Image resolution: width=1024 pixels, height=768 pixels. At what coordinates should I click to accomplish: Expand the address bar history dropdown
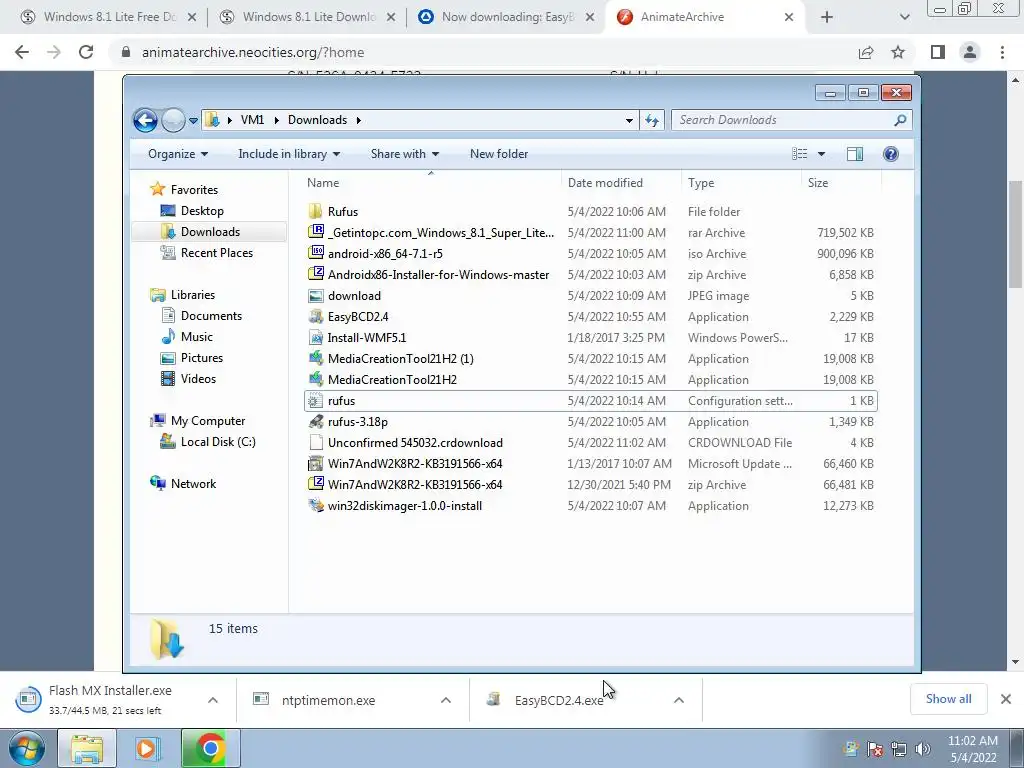point(629,120)
